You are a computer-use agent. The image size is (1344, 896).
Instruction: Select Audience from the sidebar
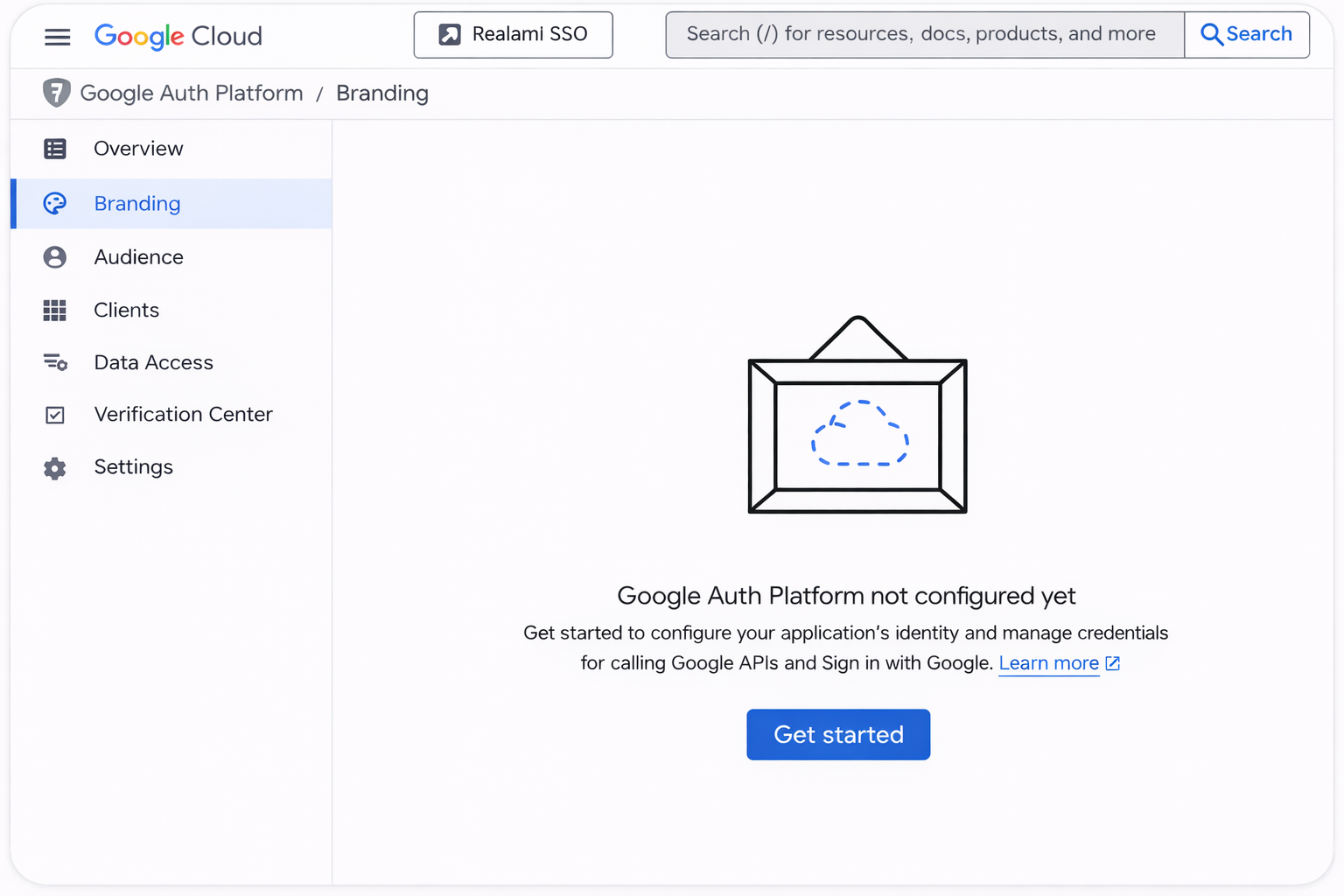tap(138, 257)
